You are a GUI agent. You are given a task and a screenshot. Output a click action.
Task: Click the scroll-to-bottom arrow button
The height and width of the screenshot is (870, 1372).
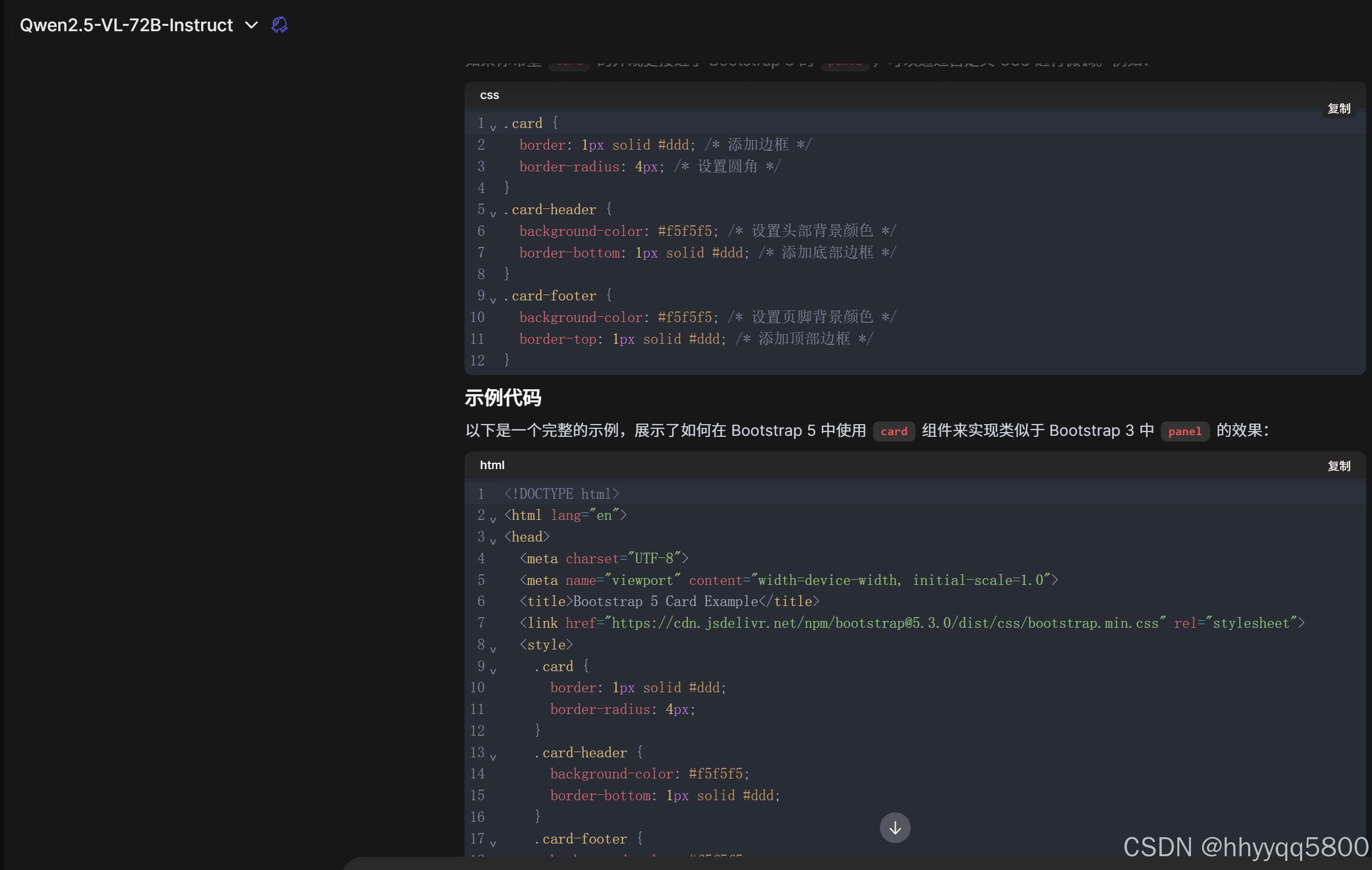895,827
